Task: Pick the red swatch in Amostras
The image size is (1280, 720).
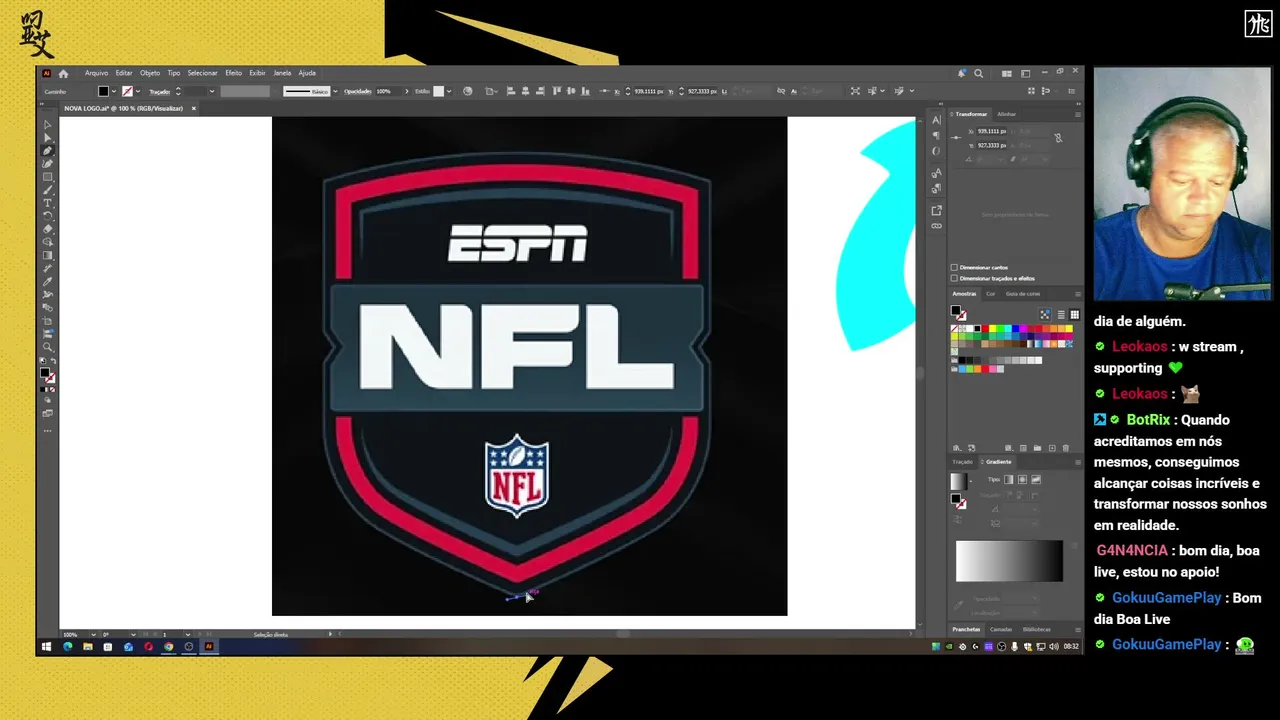Action: 985,328
